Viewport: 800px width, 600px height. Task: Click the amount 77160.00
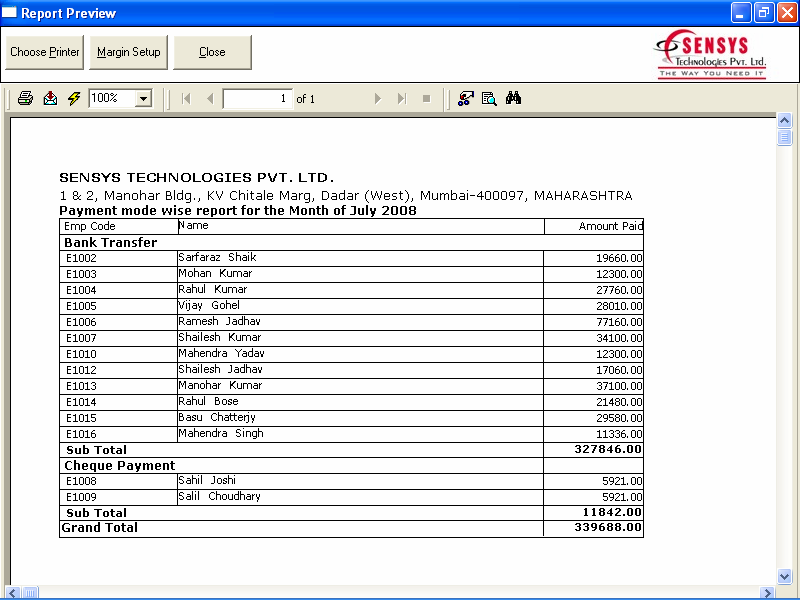point(619,322)
